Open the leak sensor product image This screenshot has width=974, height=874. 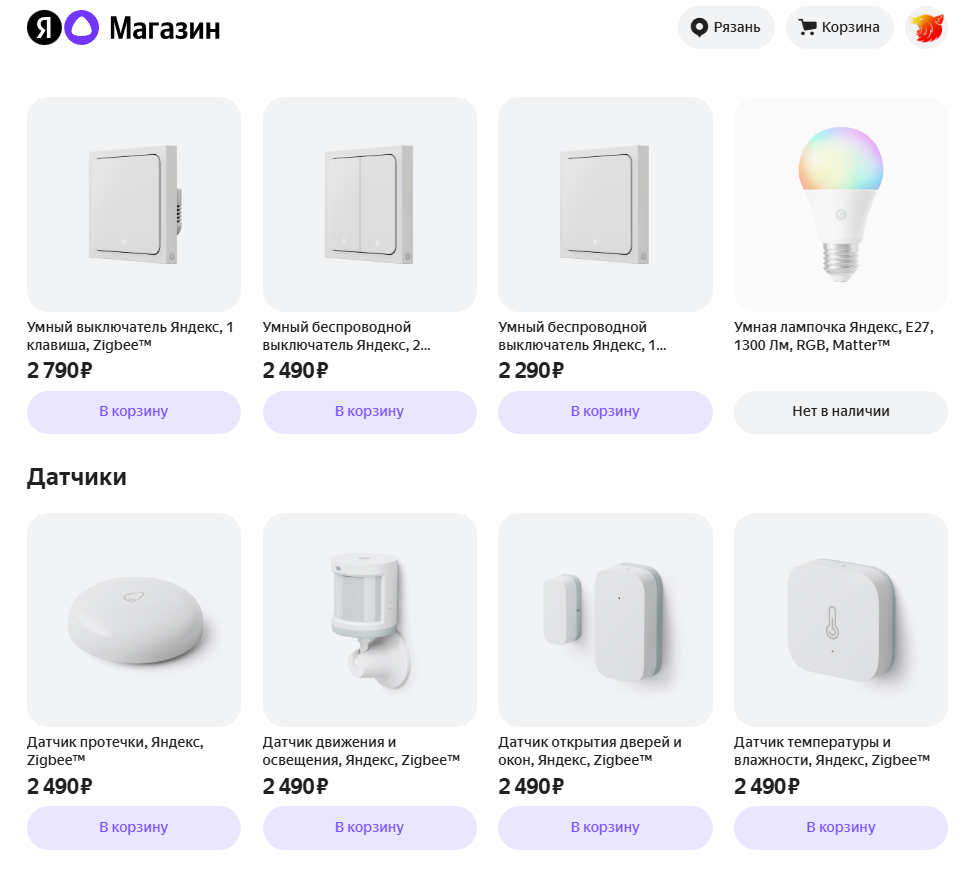(134, 620)
